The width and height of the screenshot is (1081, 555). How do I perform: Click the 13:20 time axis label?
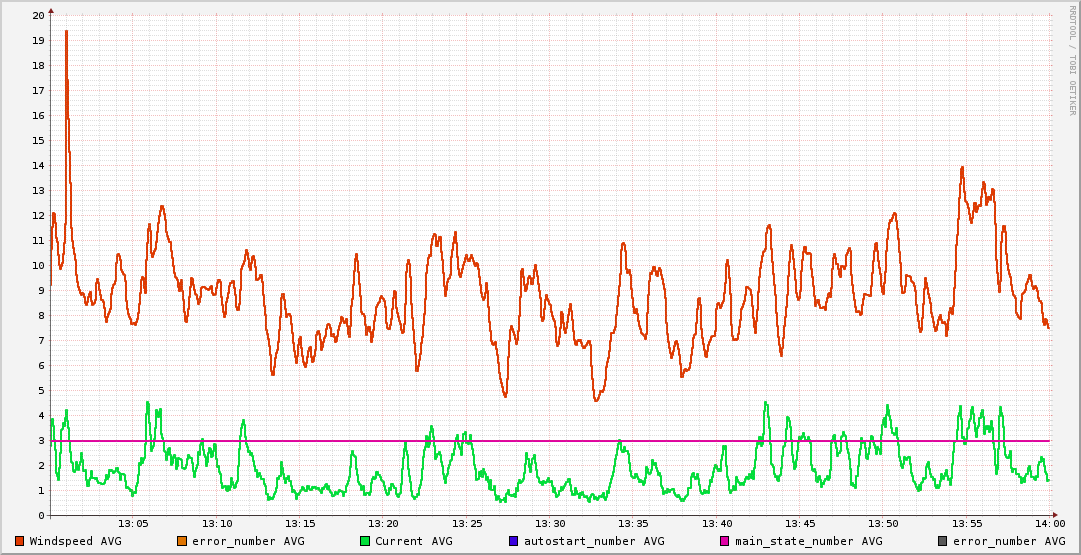coord(383,524)
